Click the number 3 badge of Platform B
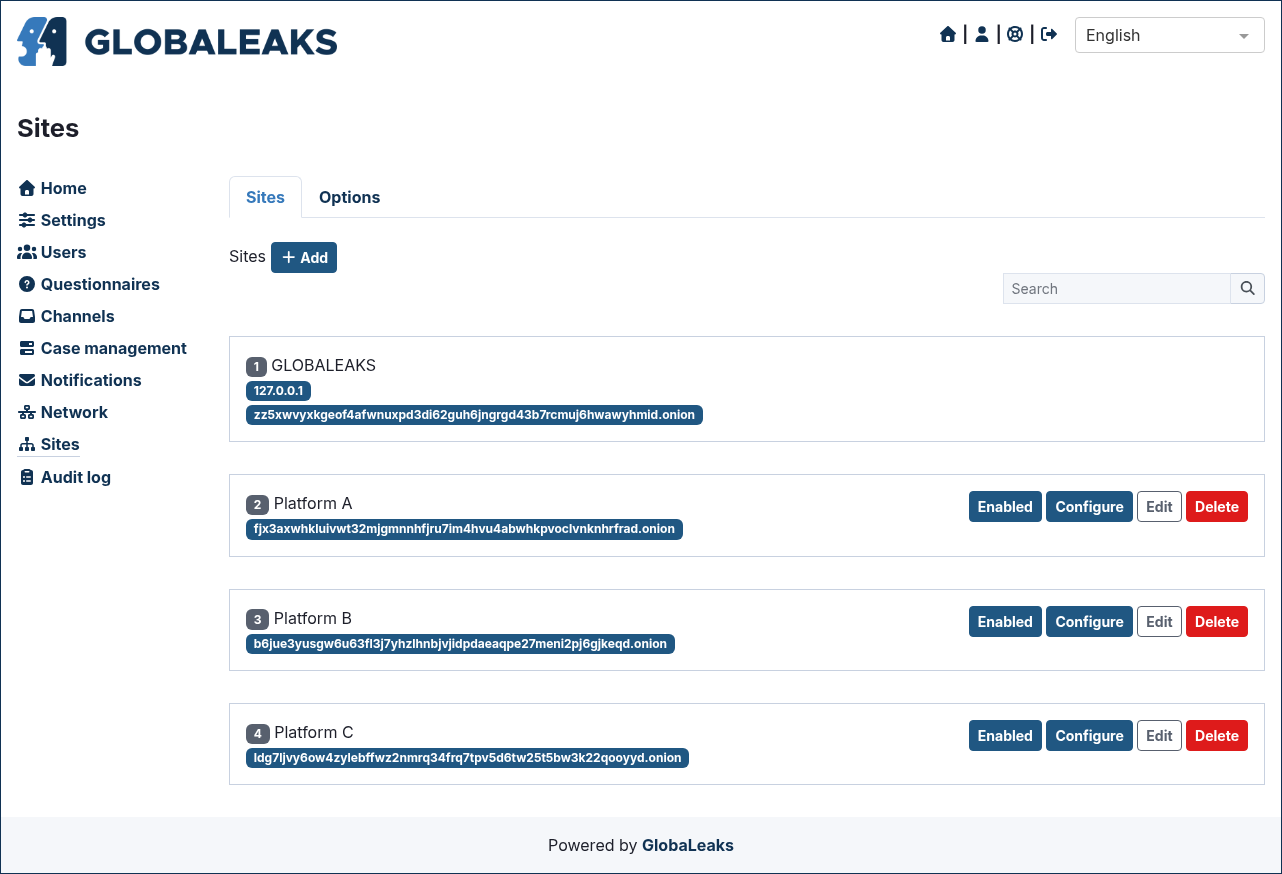The width and height of the screenshot is (1282, 874). coord(257,620)
